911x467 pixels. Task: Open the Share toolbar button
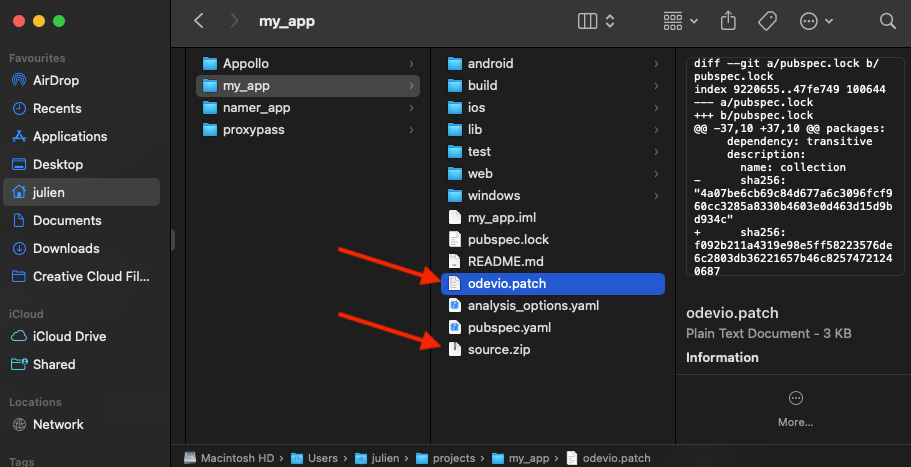(728, 21)
